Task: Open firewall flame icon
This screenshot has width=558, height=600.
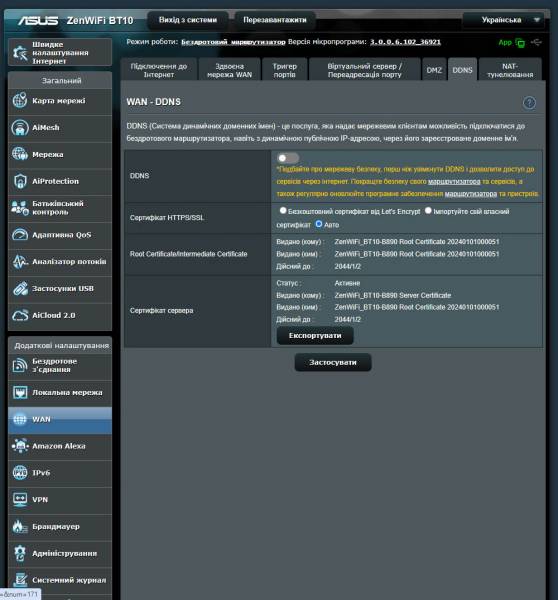Action: pos(20,527)
